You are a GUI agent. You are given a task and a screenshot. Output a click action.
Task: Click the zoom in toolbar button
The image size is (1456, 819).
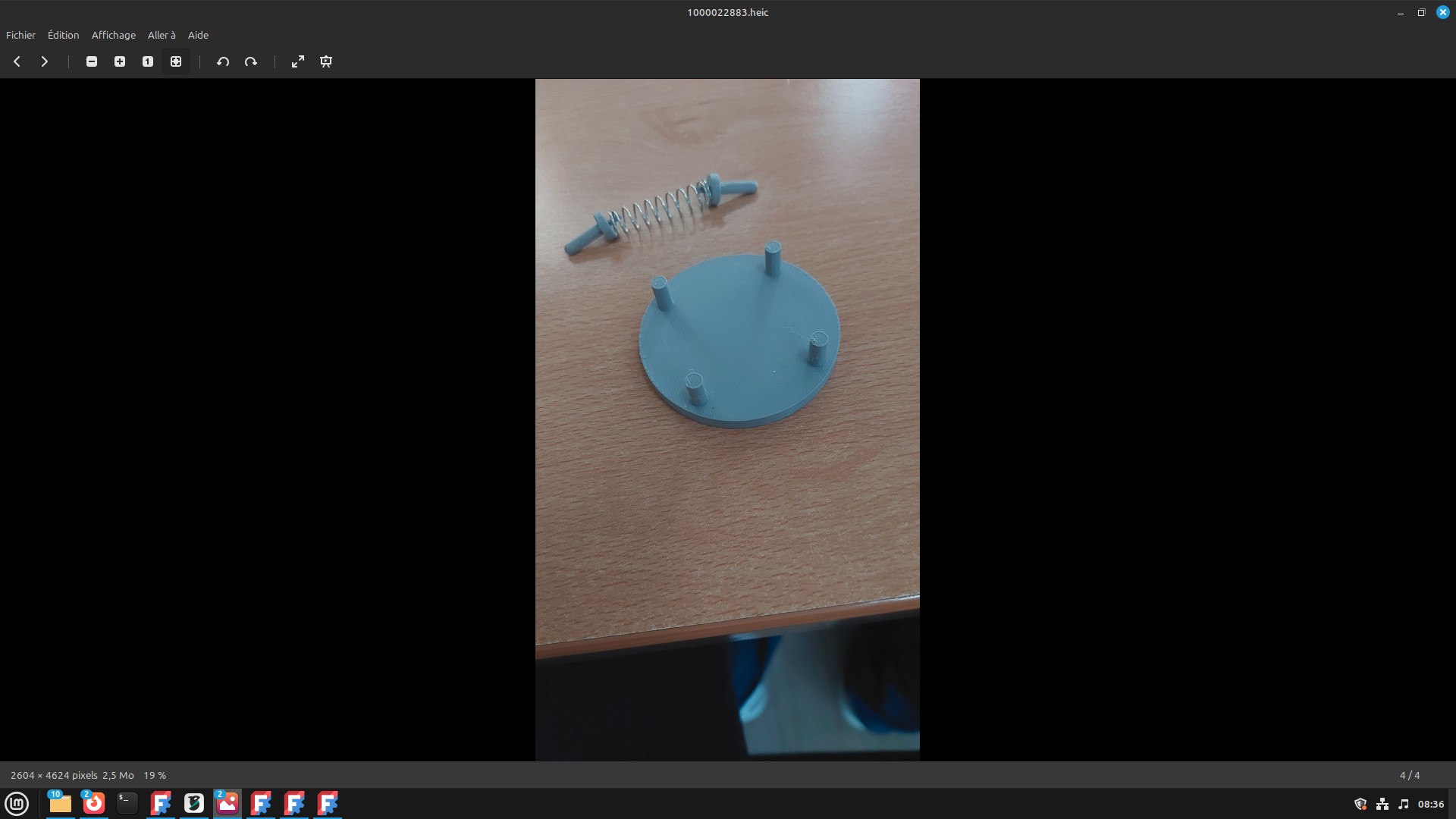point(120,61)
